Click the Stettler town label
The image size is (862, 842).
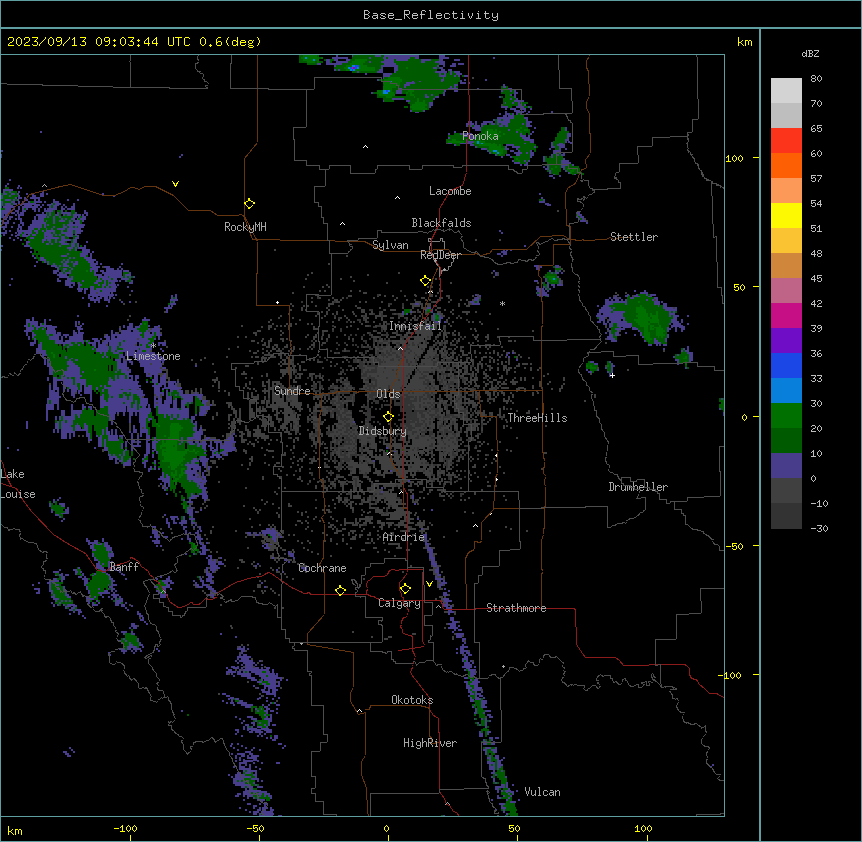pos(633,237)
